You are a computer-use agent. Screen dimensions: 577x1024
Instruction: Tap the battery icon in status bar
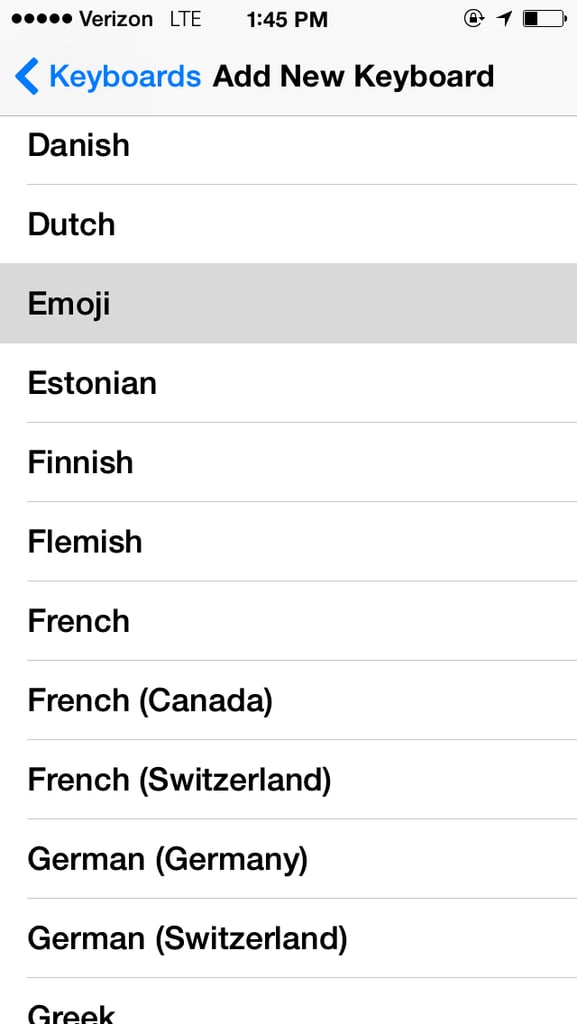[545, 19]
